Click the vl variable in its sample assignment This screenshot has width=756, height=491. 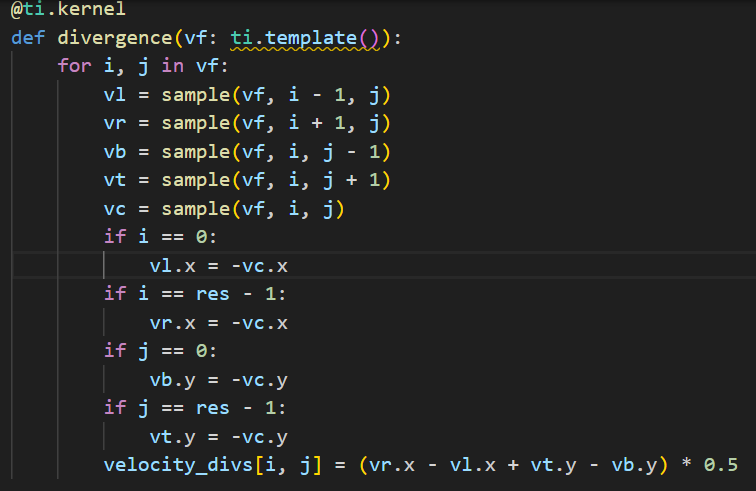[115, 96]
